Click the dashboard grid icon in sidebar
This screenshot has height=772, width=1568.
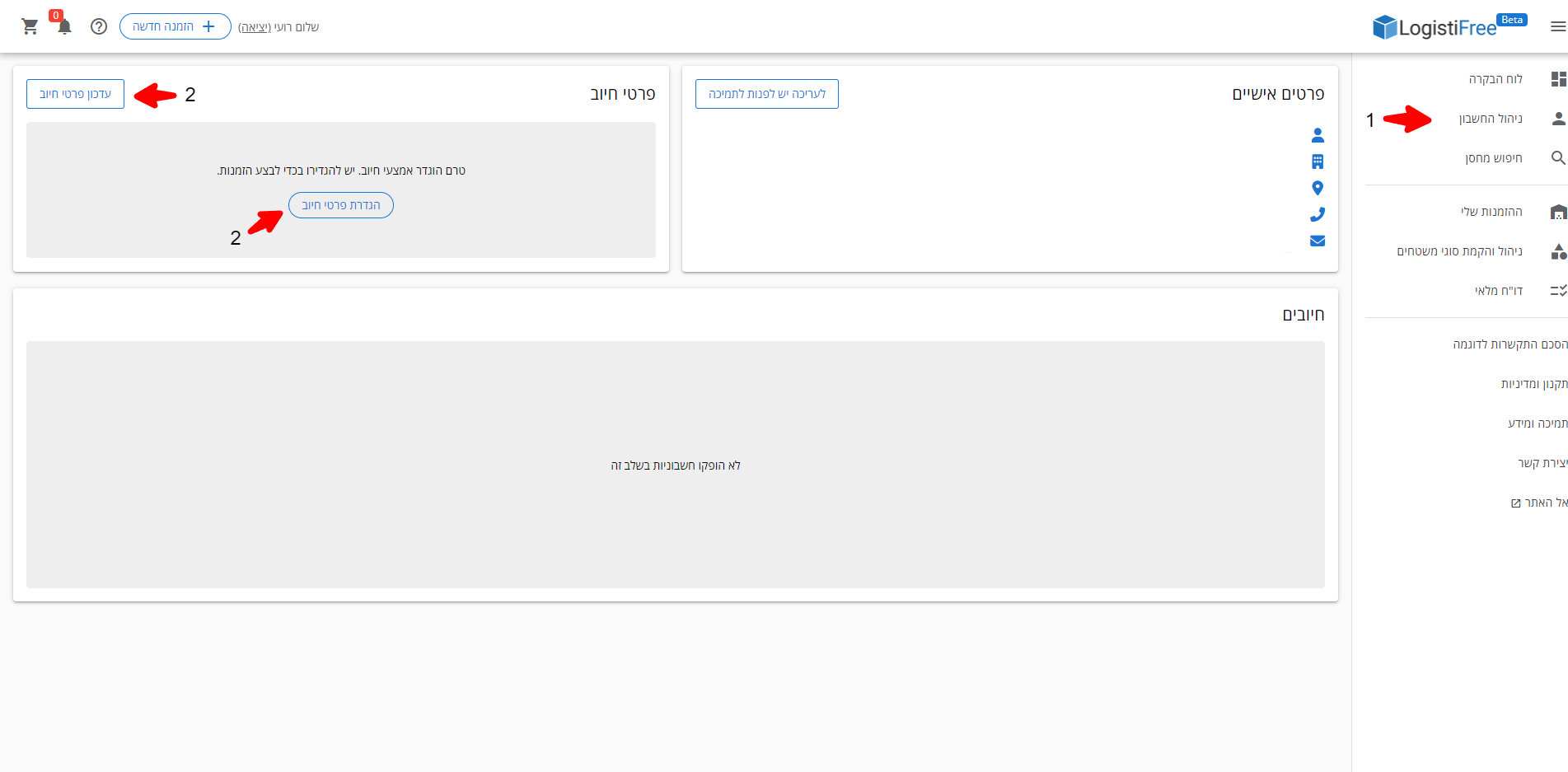pyautogui.click(x=1557, y=79)
